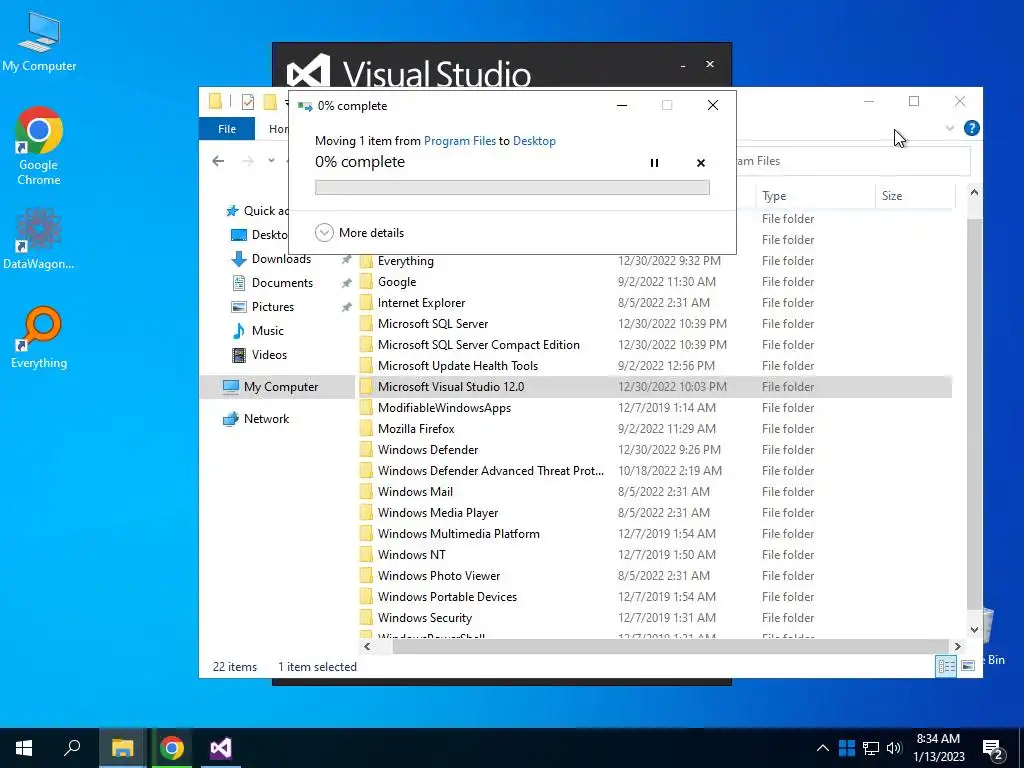The height and width of the screenshot is (768, 1024).
Task: Open the notification center
Action: 993,748
